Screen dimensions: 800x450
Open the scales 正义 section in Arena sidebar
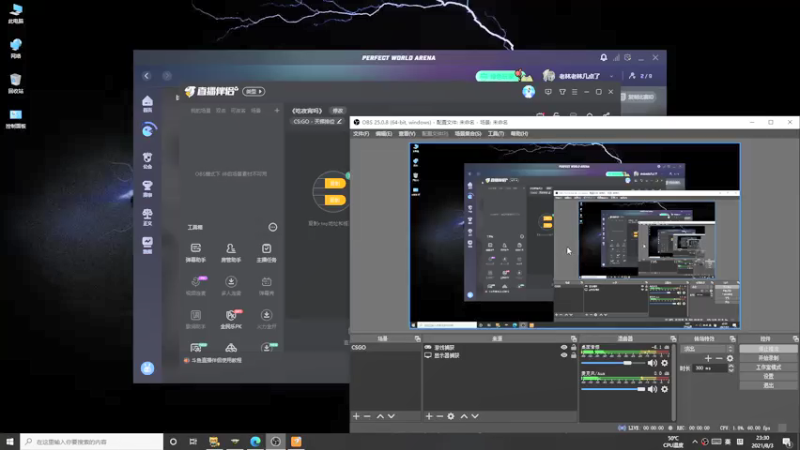coord(147,217)
